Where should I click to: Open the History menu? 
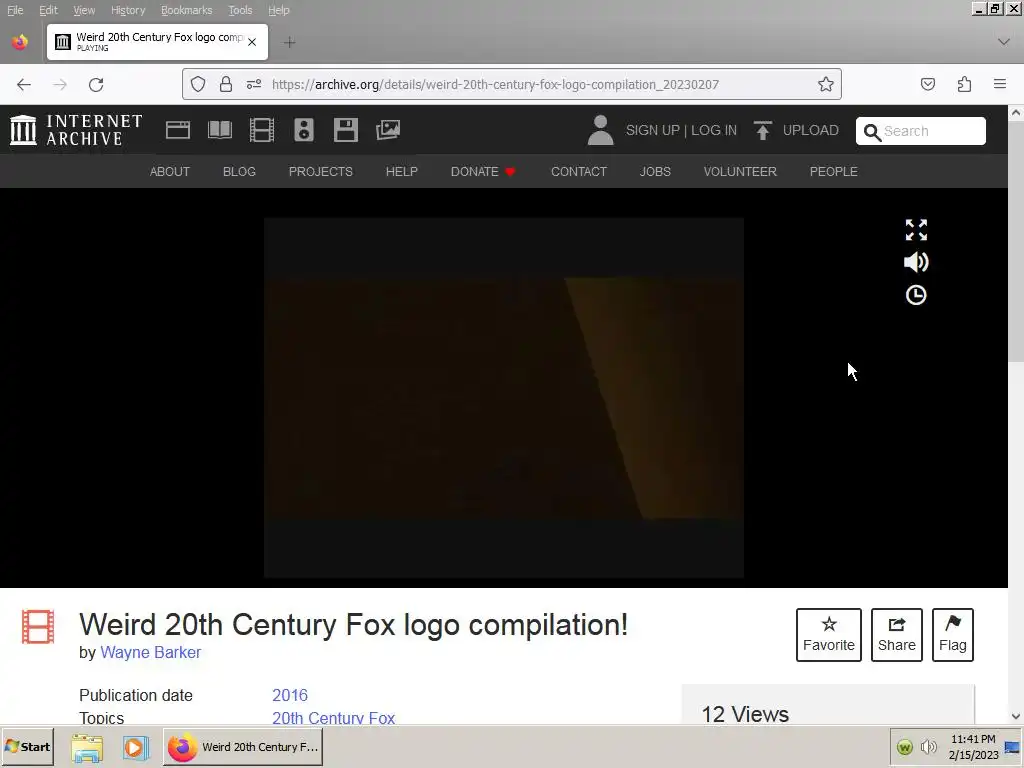pyautogui.click(x=128, y=10)
